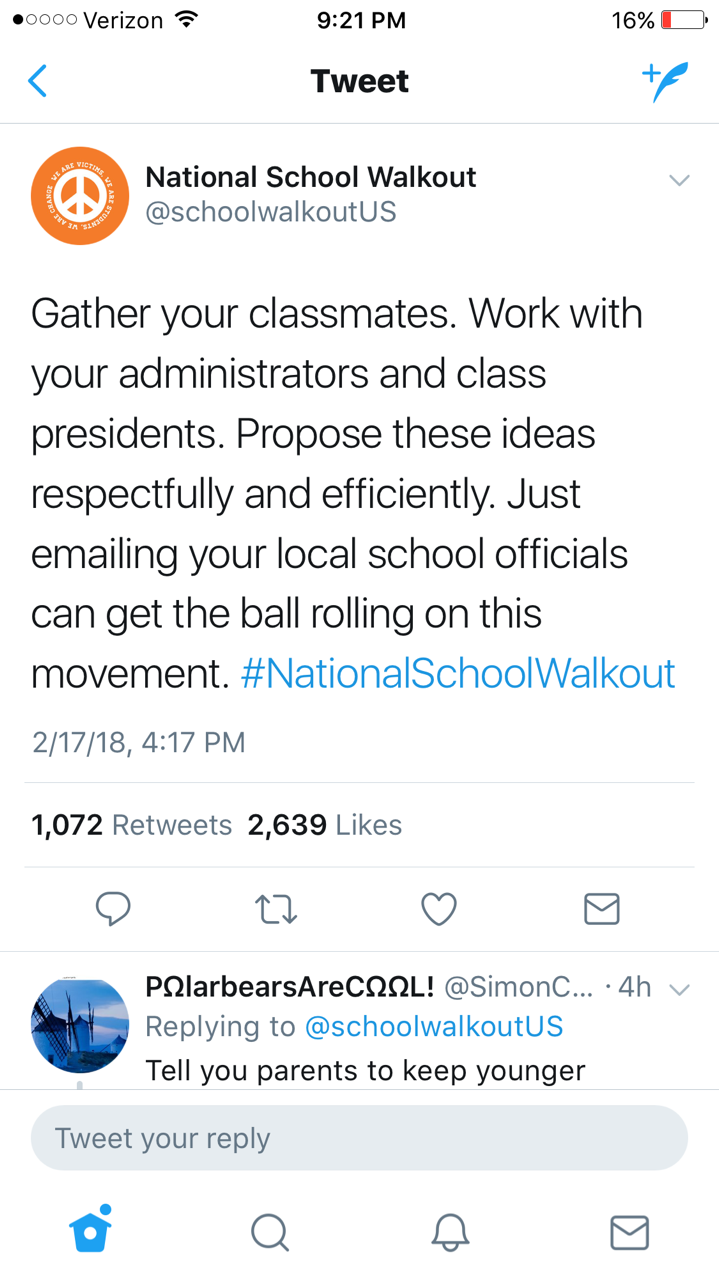Like the tweet with the heart icon
Screen dimensions: 719x1280
pos(439,909)
